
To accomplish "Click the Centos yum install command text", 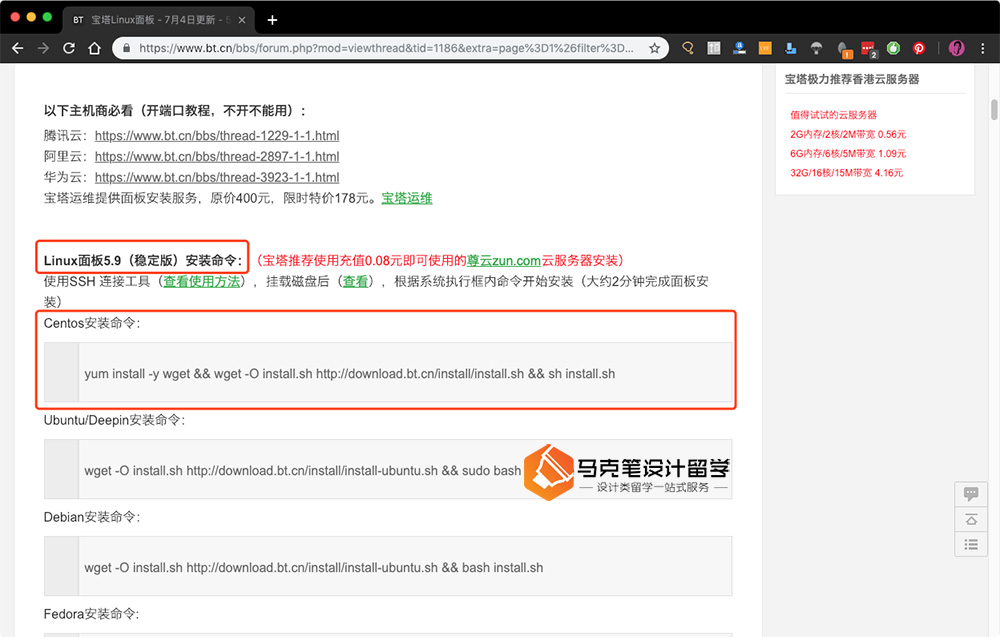I will [x=349, y=374].
